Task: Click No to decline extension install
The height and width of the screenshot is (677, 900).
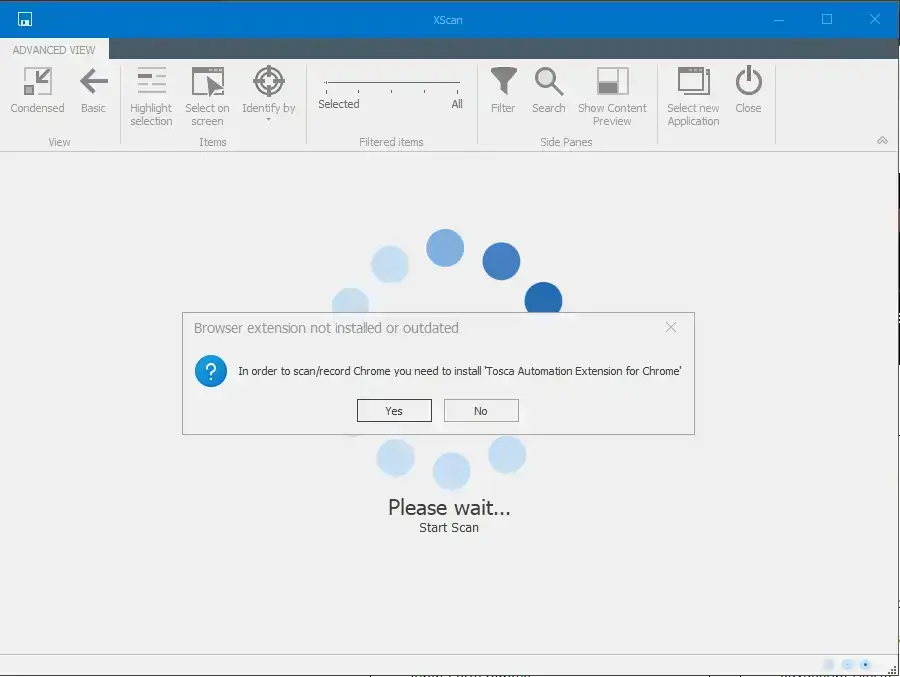Action: click(481, 411)
